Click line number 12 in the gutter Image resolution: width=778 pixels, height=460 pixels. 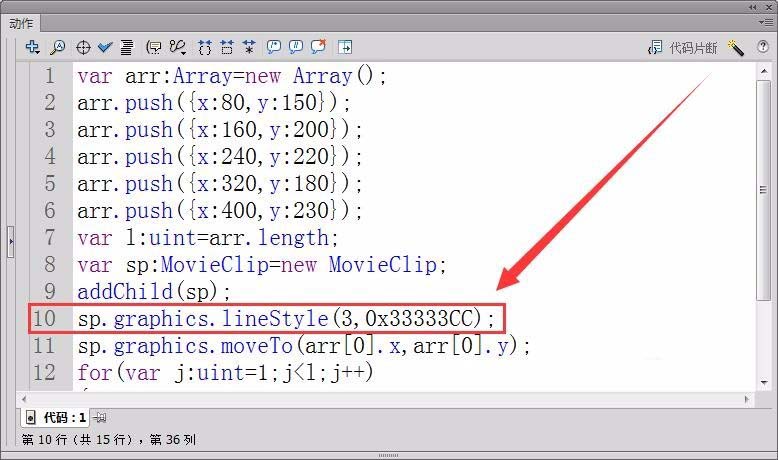pos(44,372)
